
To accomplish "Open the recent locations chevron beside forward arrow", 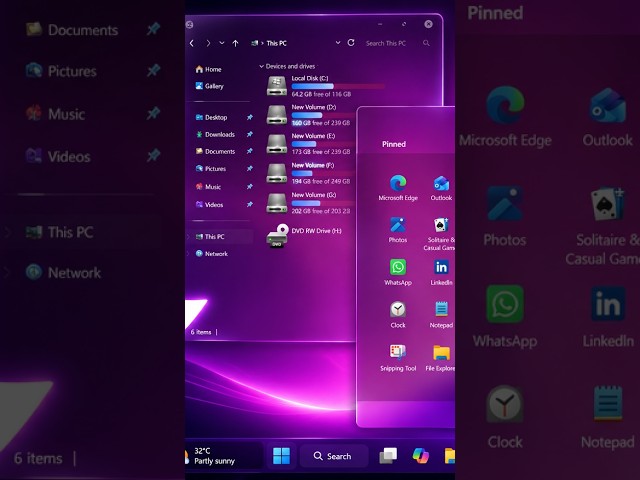I will pyautogui.click(x=222, y=43).
